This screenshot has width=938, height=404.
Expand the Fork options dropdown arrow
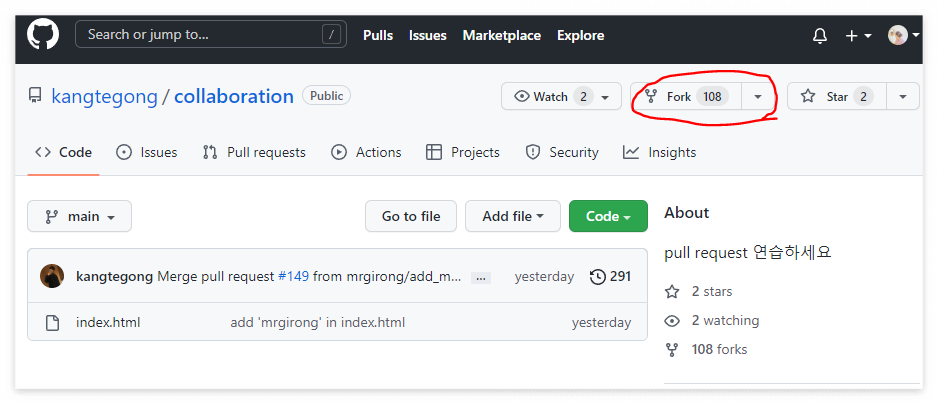[757, 96]
